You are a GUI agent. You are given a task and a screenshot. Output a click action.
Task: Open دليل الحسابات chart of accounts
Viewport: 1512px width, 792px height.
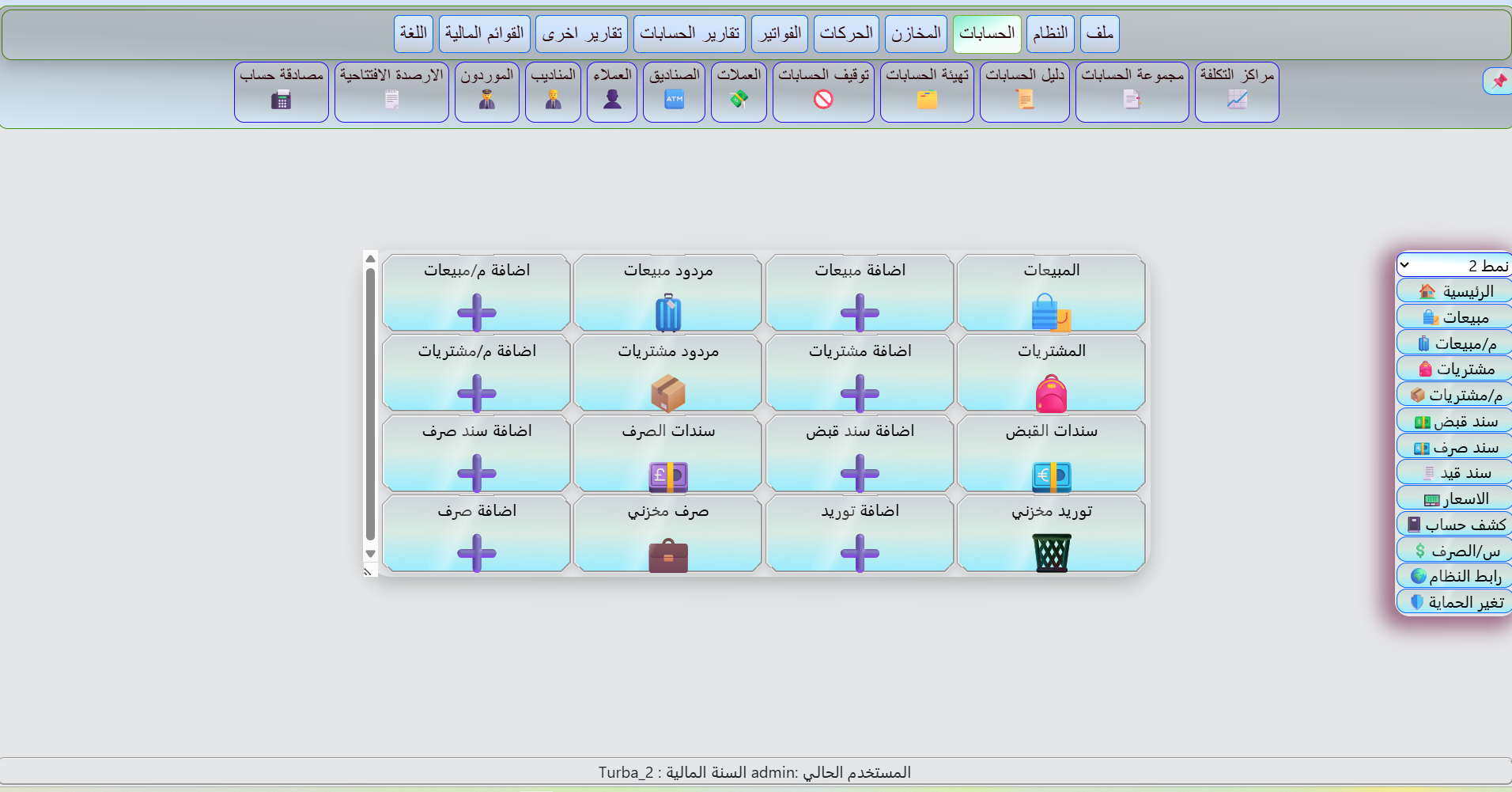click(1025, 93)
